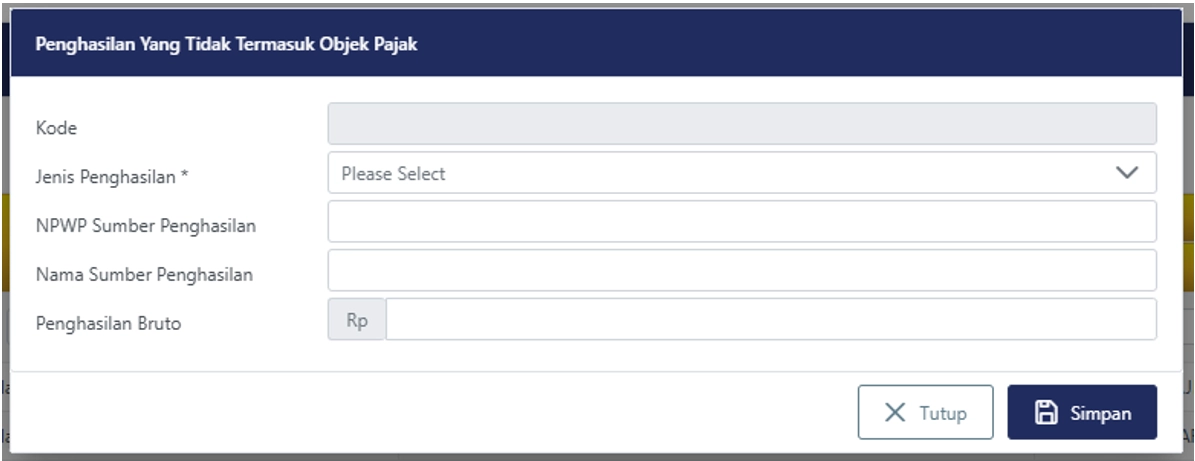
Task: Click the 'NPWP Sumber Penghasilan' label
Action: click(146, 226)
